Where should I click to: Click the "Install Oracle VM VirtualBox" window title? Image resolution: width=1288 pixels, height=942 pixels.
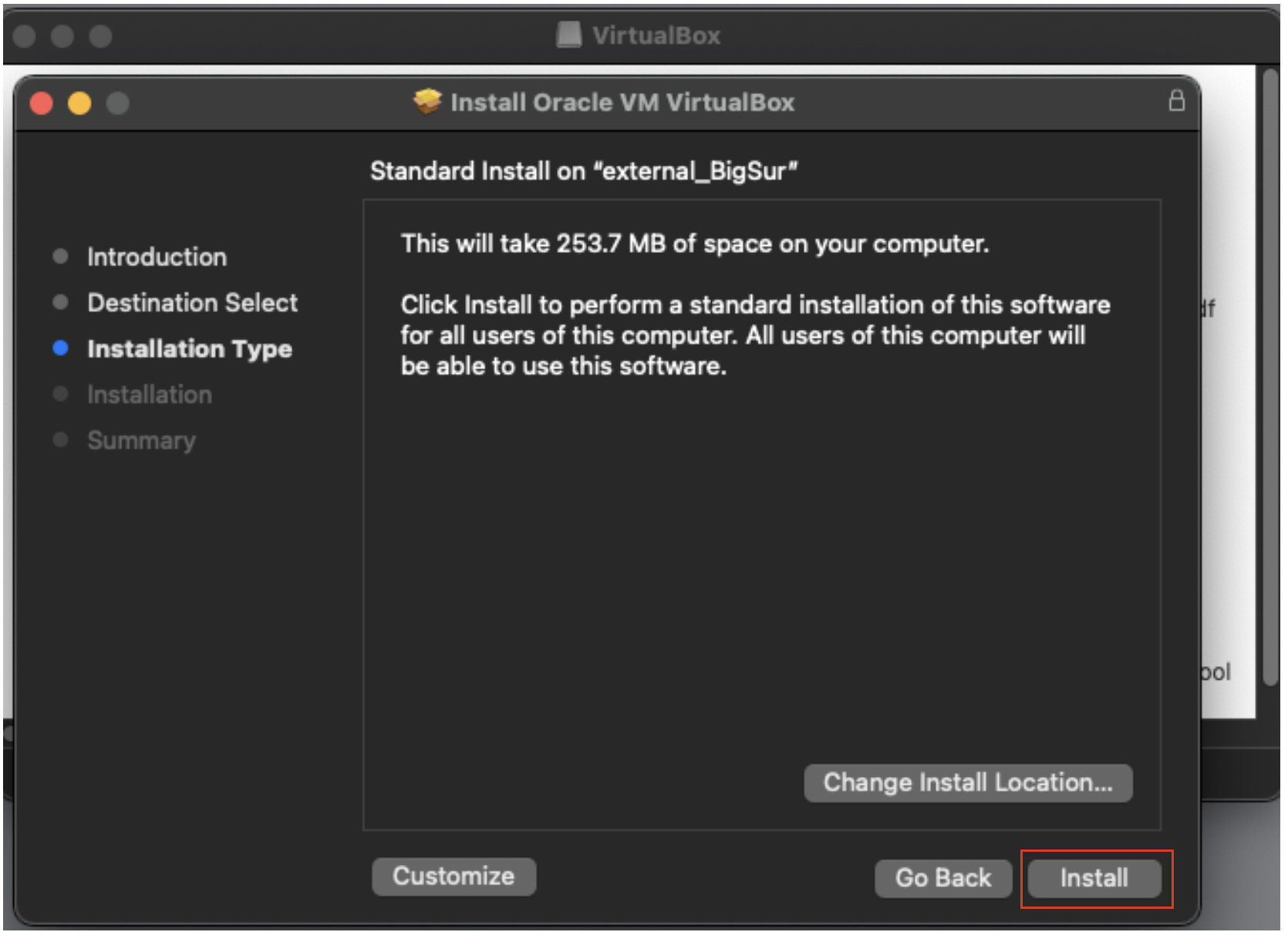point(622,103)
